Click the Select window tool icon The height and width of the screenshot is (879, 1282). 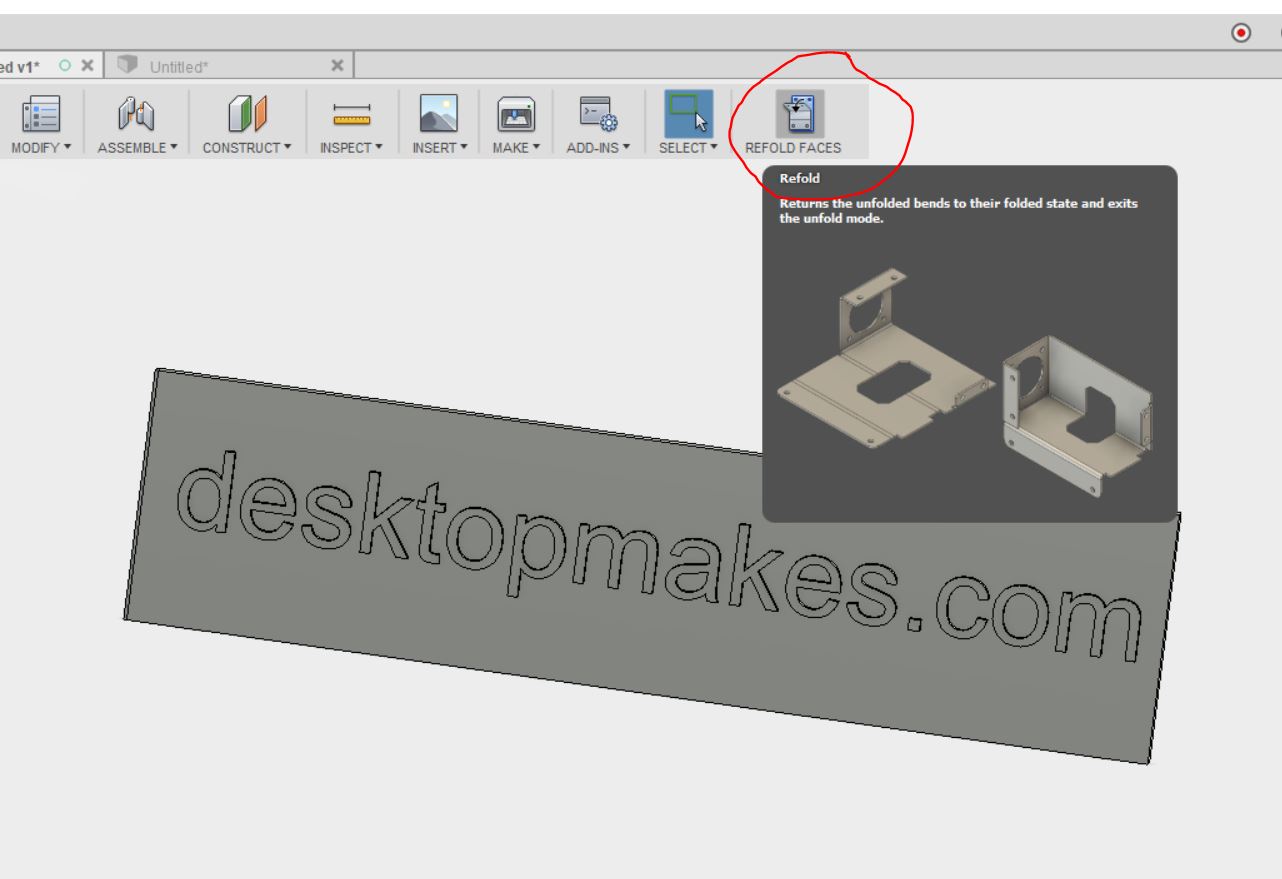coord(689,113)
